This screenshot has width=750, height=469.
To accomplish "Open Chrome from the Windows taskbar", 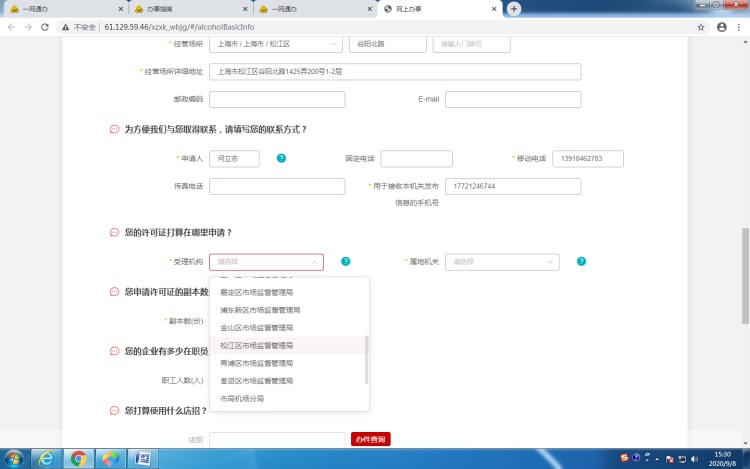I will click(78, 458).
